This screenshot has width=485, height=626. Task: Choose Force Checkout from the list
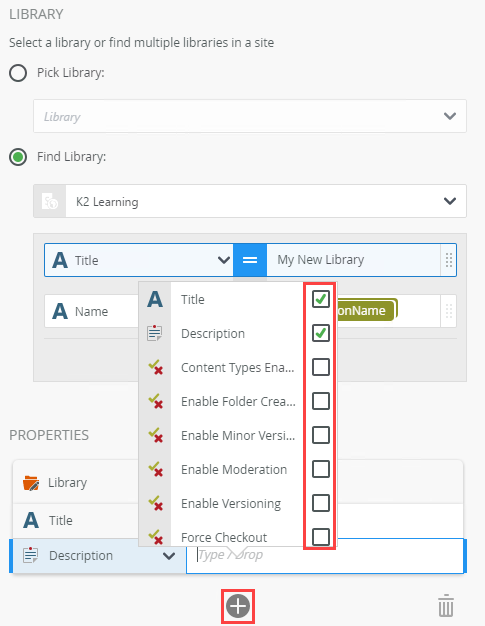[224, 537]
